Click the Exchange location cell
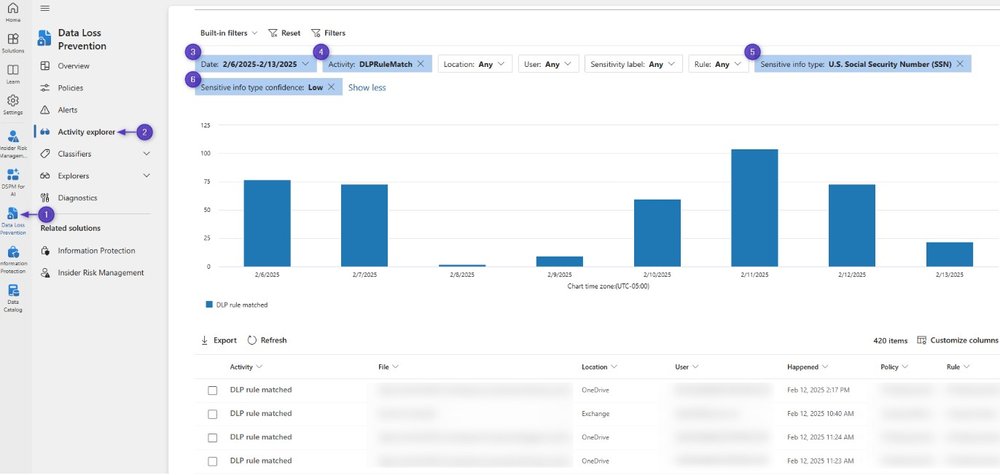Image resolution: width=1000 pixels, height=475 pixels. click(596, 414)
